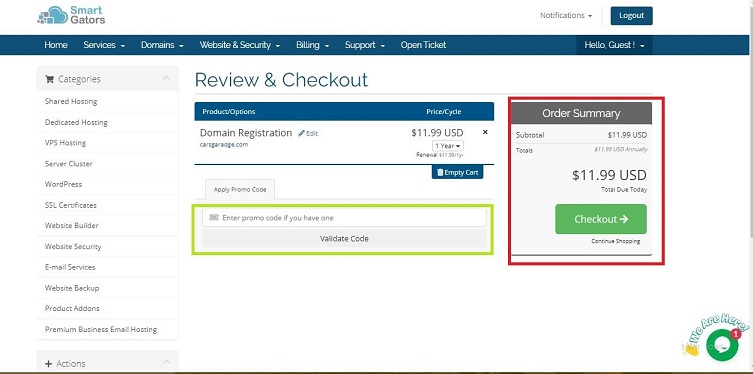
Task: Open E-mail Services category
Action: [x=70, y=267]
